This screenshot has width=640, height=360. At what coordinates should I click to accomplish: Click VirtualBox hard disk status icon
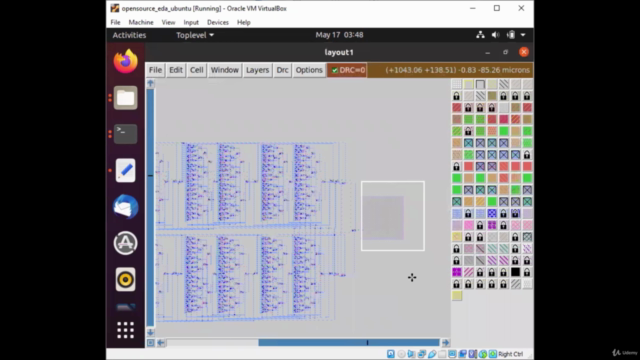point(391,354)
